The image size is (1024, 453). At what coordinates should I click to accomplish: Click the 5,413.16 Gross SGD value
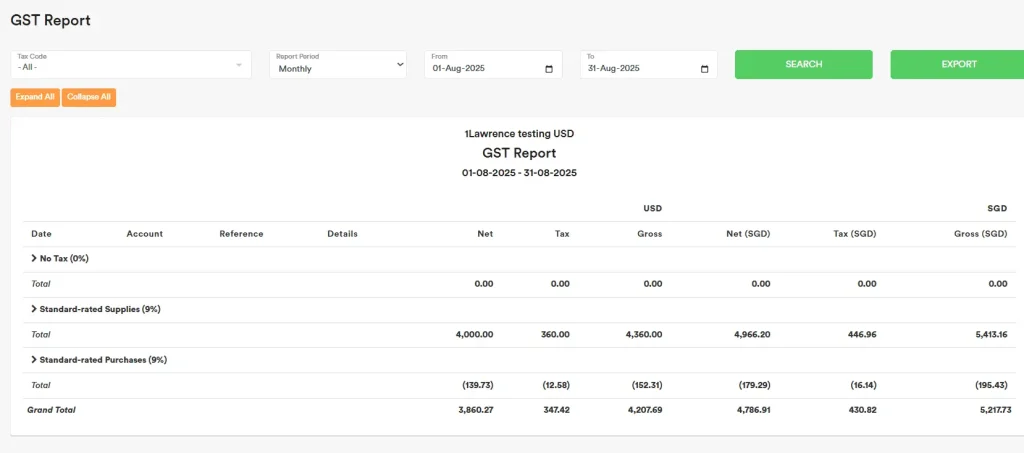[989, 334]
